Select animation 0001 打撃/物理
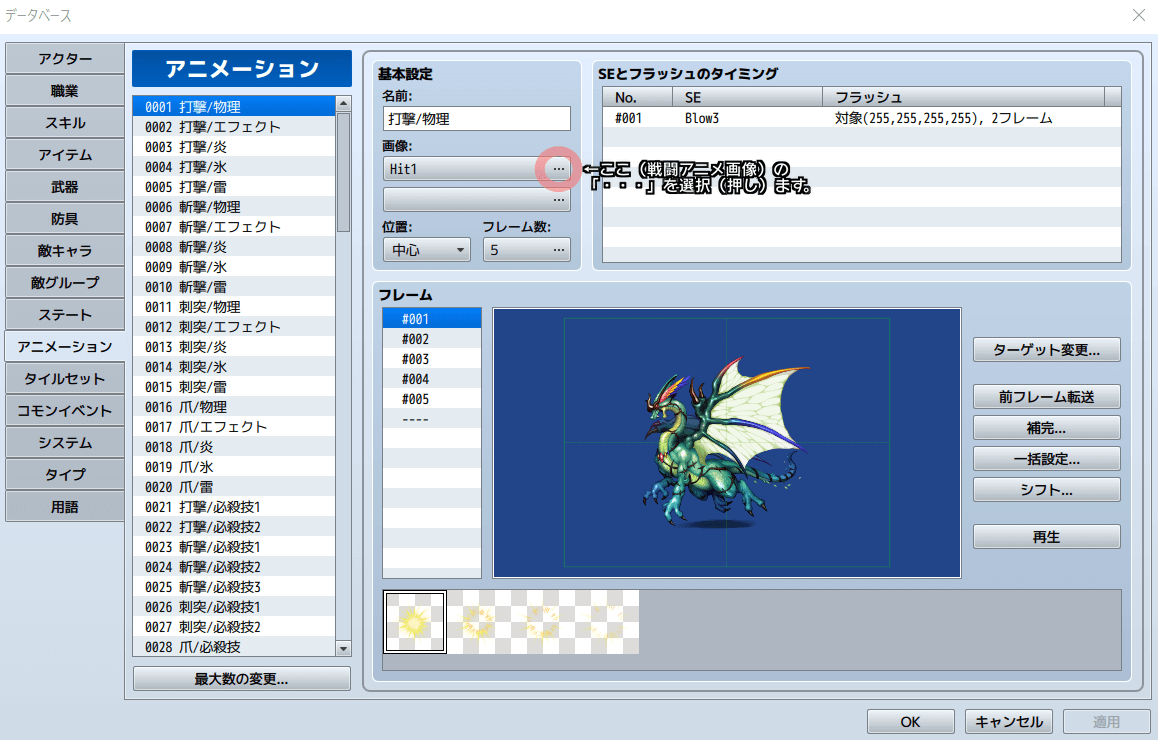The image size is (1158, 740). pyautogui.click(x=234, y=107)
